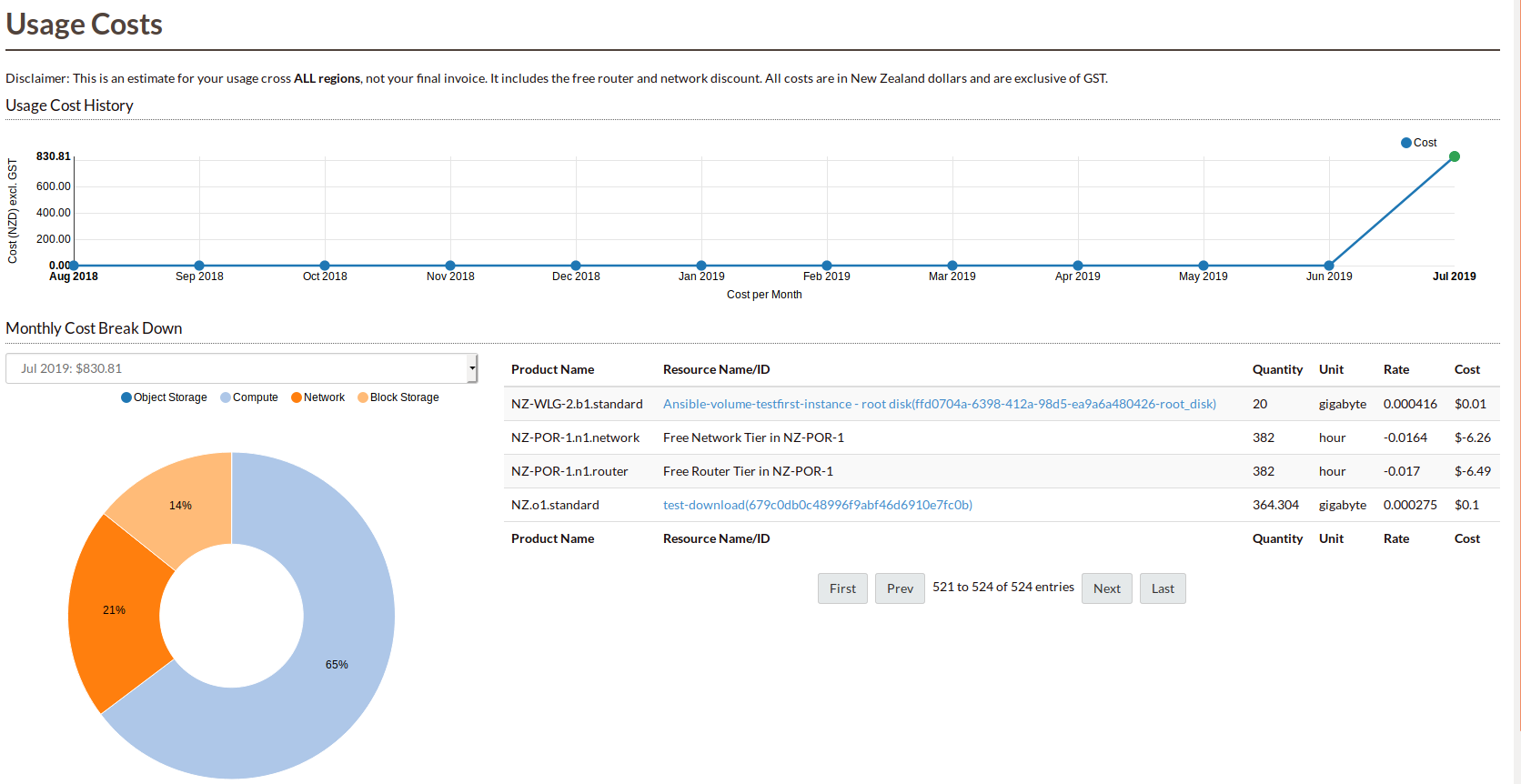1521x784 pixels.
Task: Jump to the Last page of entries
Action: (x=1163, y=588)
